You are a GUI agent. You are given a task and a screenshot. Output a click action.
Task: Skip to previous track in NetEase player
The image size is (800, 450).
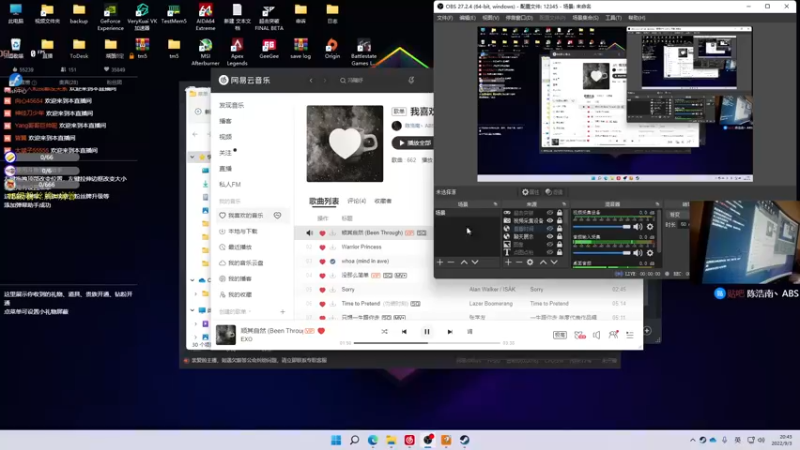[x=404, y=332]
